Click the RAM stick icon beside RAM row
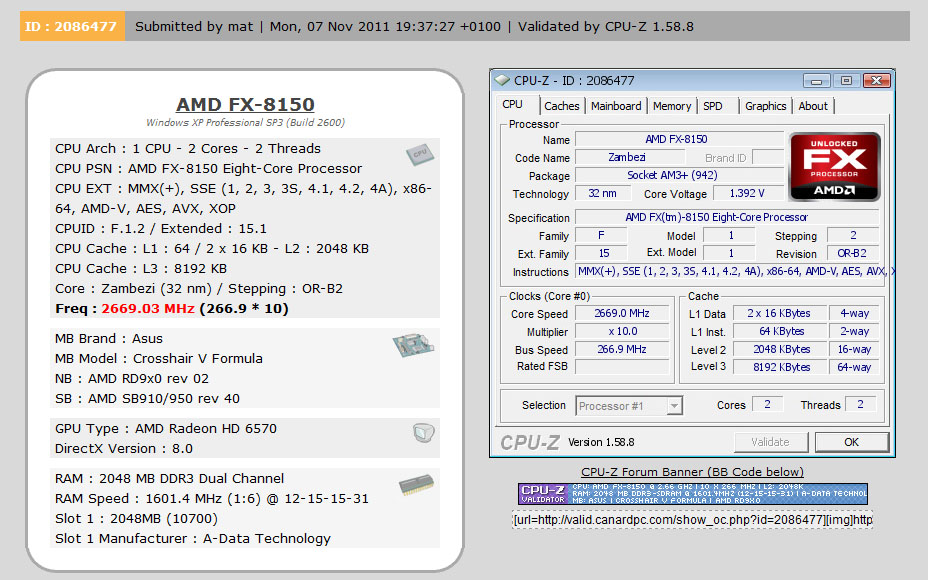 point(416,485)
